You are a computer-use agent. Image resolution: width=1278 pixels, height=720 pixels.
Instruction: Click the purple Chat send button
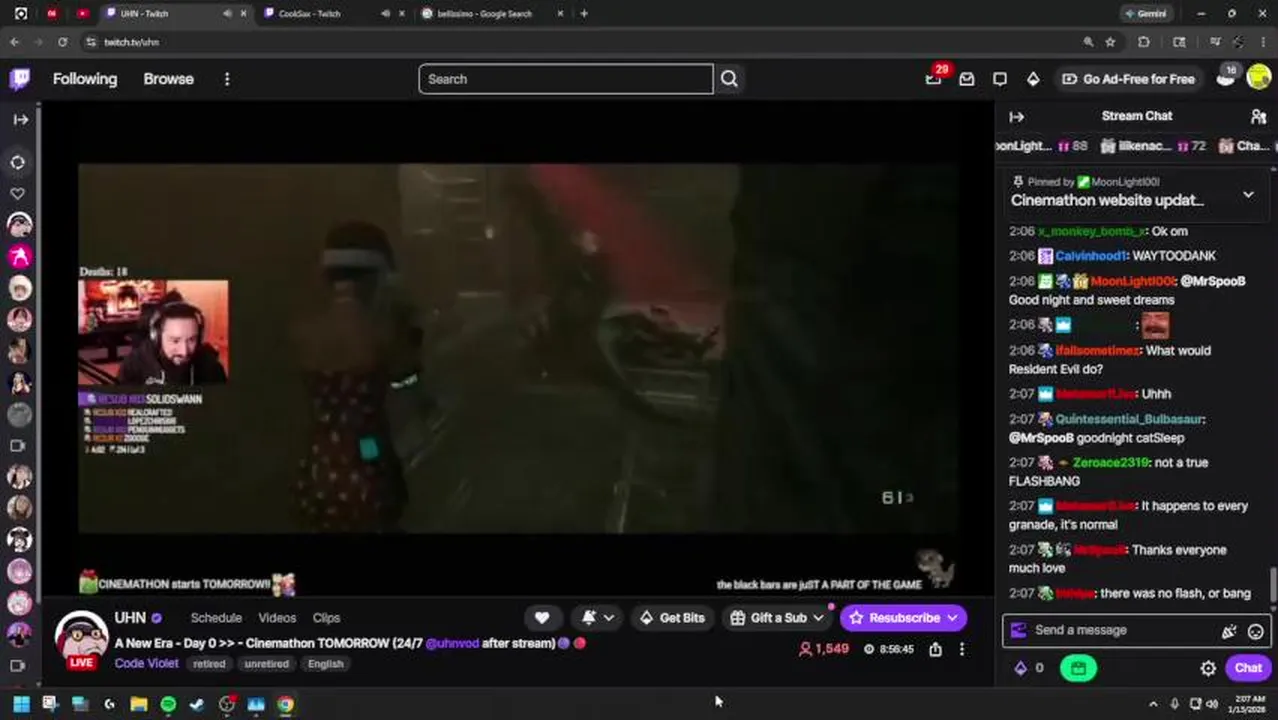(1248, 668)
